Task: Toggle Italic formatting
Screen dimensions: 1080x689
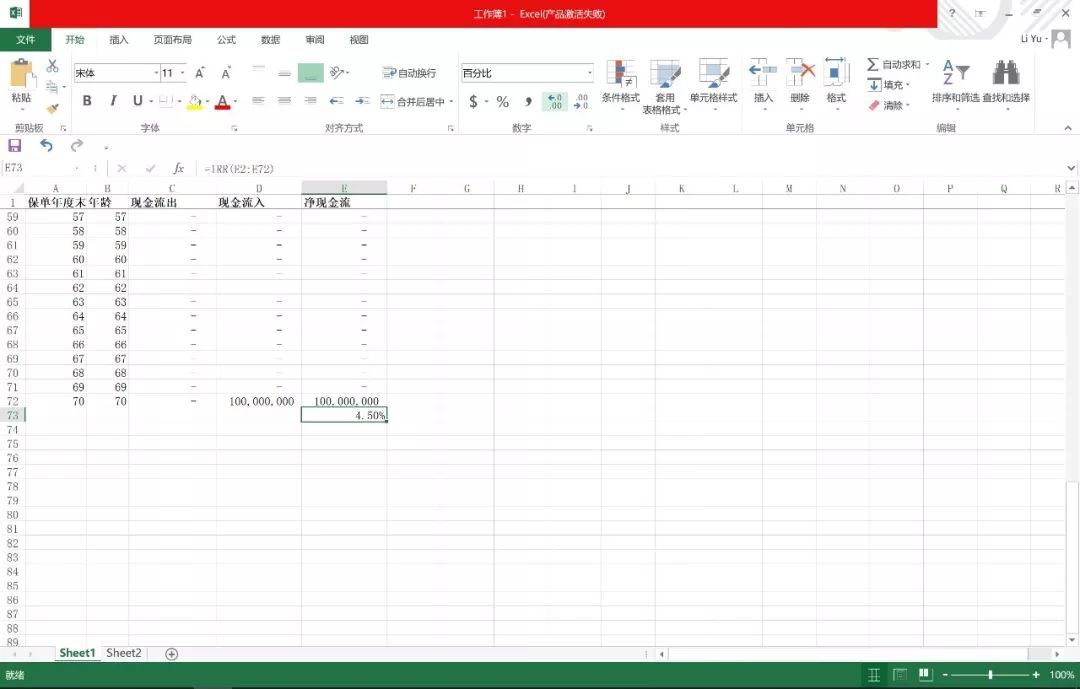Action: [113, 101]
